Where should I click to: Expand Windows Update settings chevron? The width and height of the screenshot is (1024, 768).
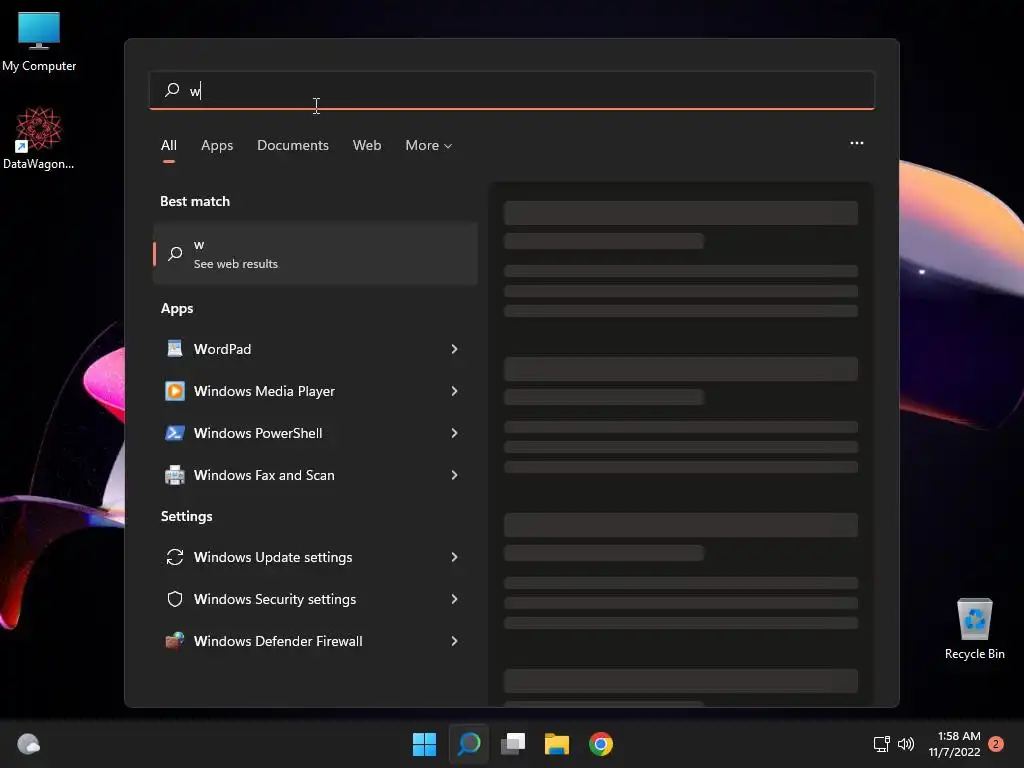tap(455, 557)
